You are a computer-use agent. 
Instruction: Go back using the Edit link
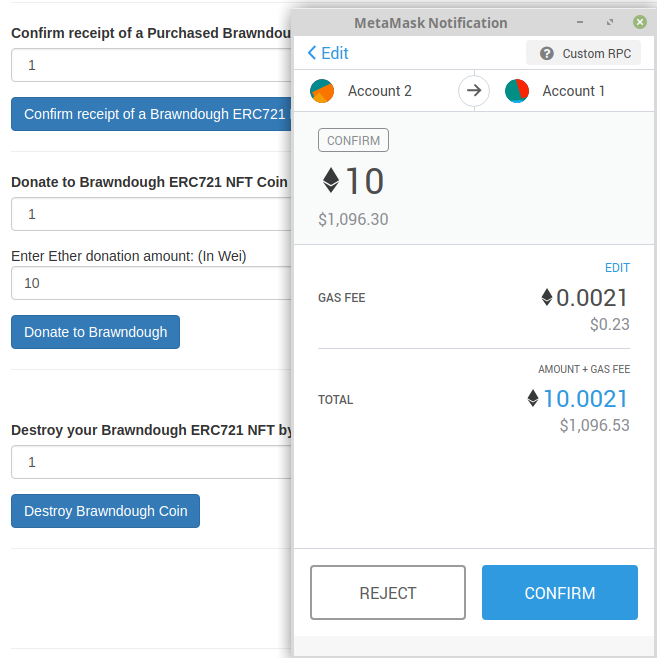pos(328,53)
